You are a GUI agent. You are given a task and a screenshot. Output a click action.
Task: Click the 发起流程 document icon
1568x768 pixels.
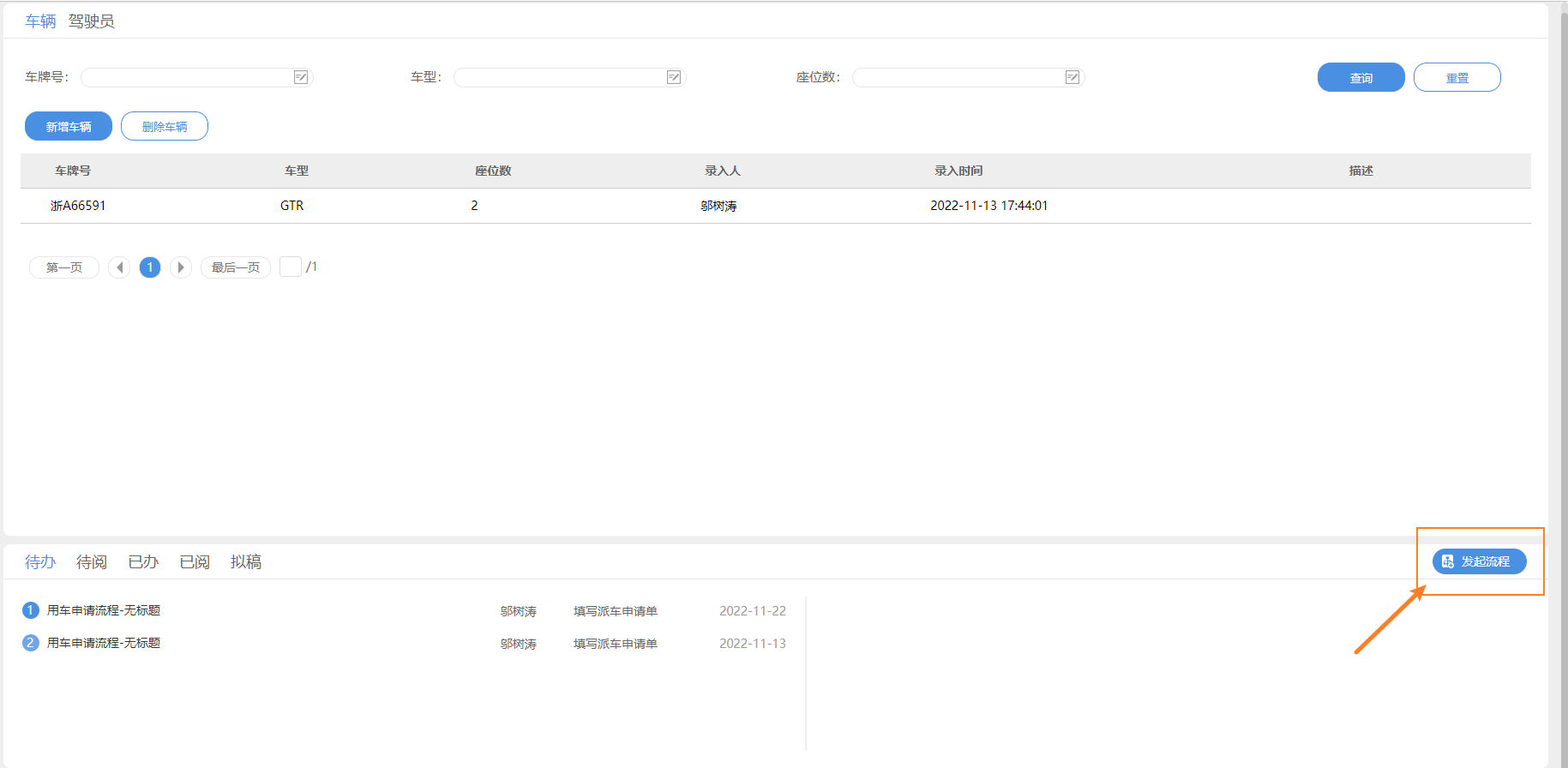coord(1448,561)
